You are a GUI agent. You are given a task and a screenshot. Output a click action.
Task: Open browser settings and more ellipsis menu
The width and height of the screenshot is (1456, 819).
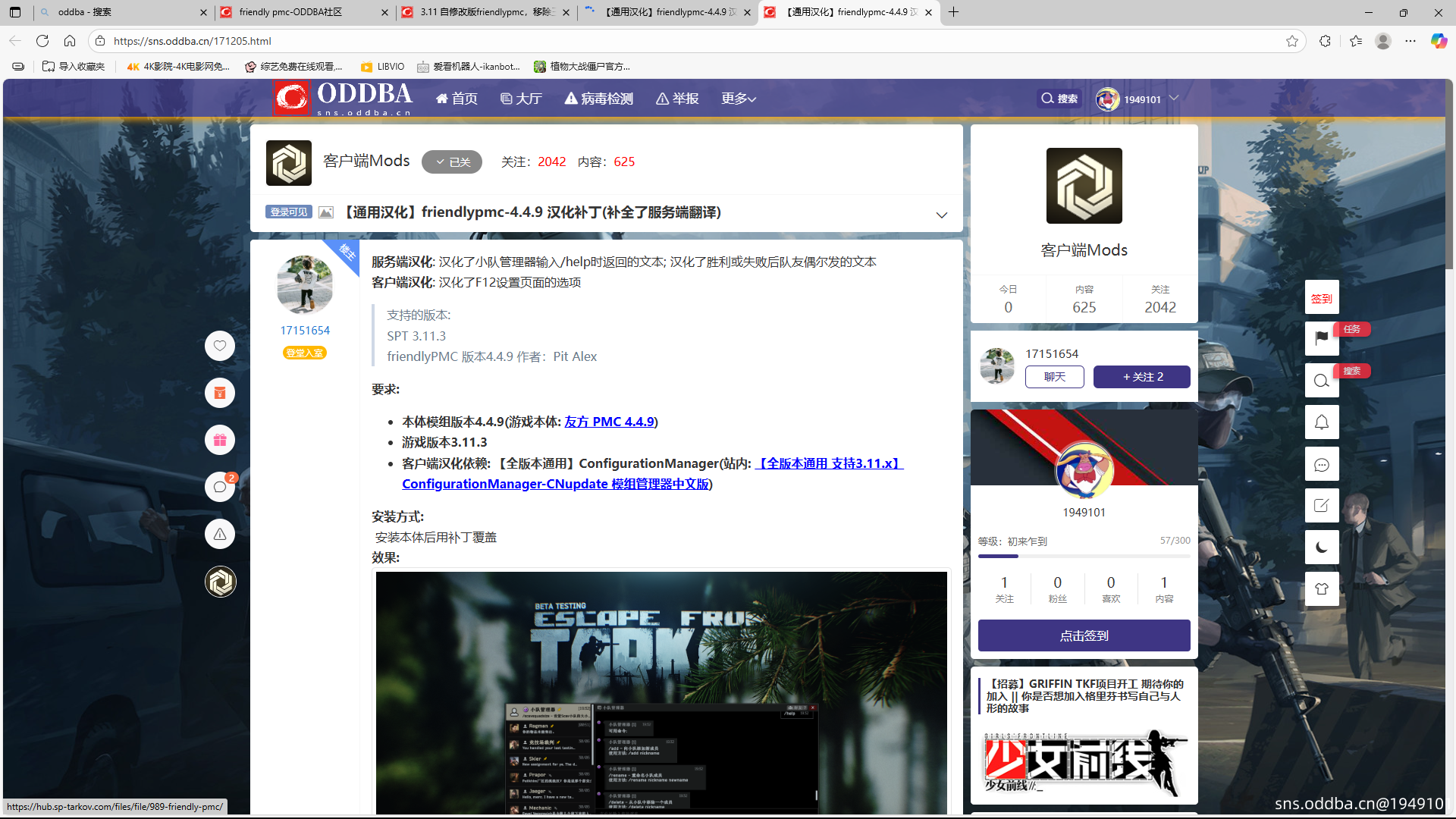(1410, 41)
